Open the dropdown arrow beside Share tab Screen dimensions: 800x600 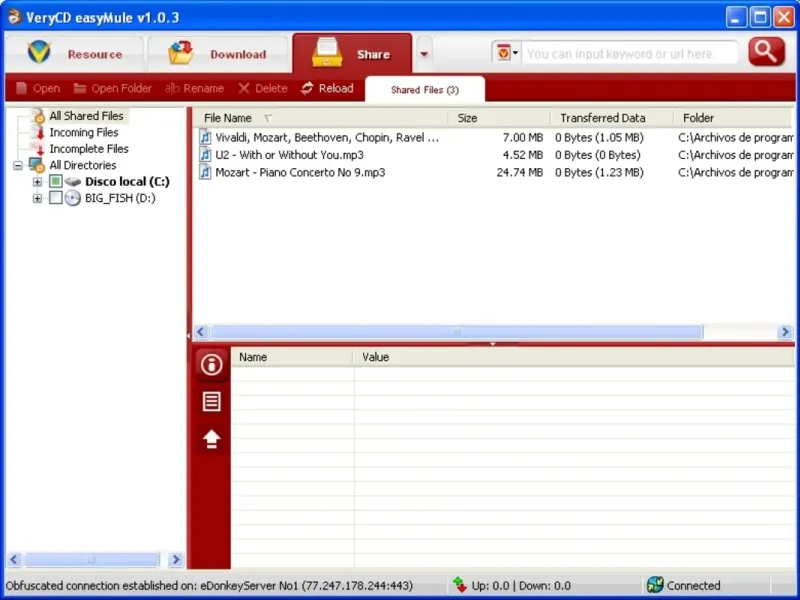click(425, 53)
